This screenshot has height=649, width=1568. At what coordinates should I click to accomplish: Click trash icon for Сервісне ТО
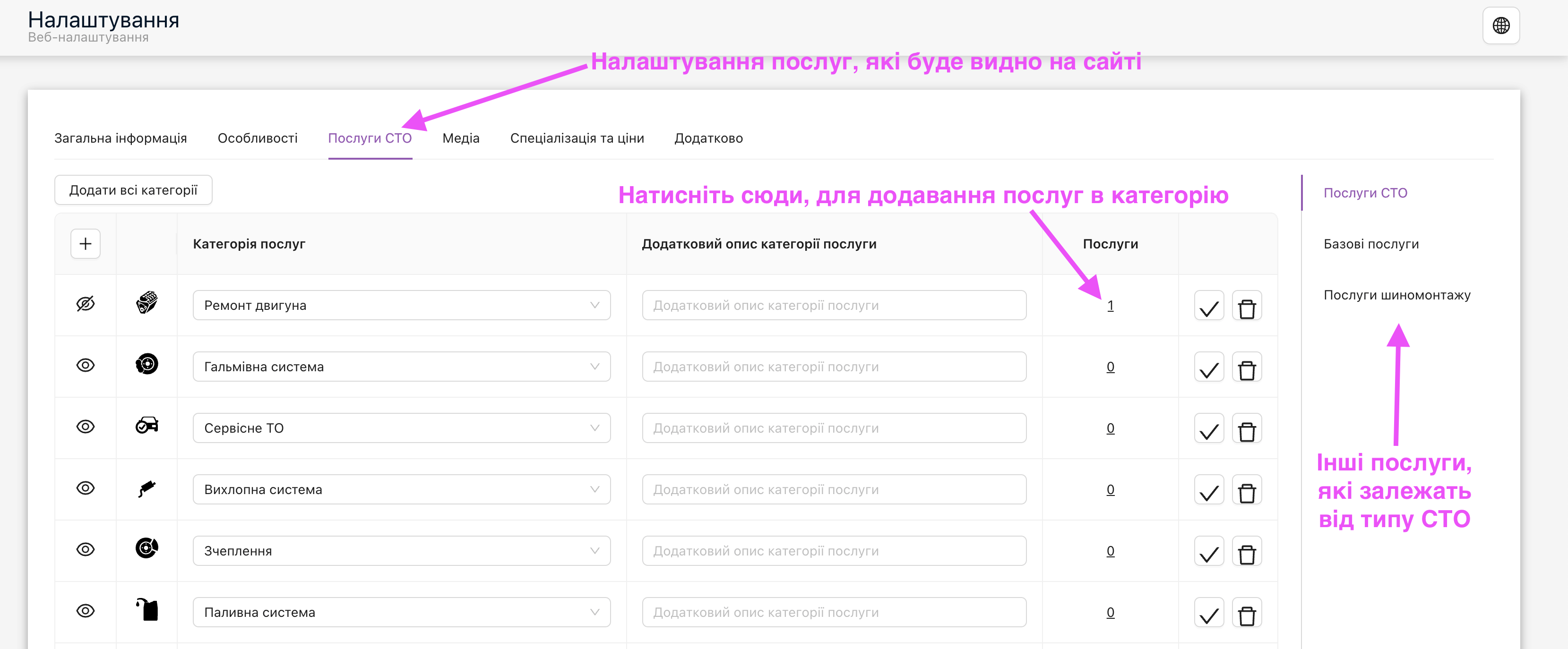click(x=1246, y=429)
